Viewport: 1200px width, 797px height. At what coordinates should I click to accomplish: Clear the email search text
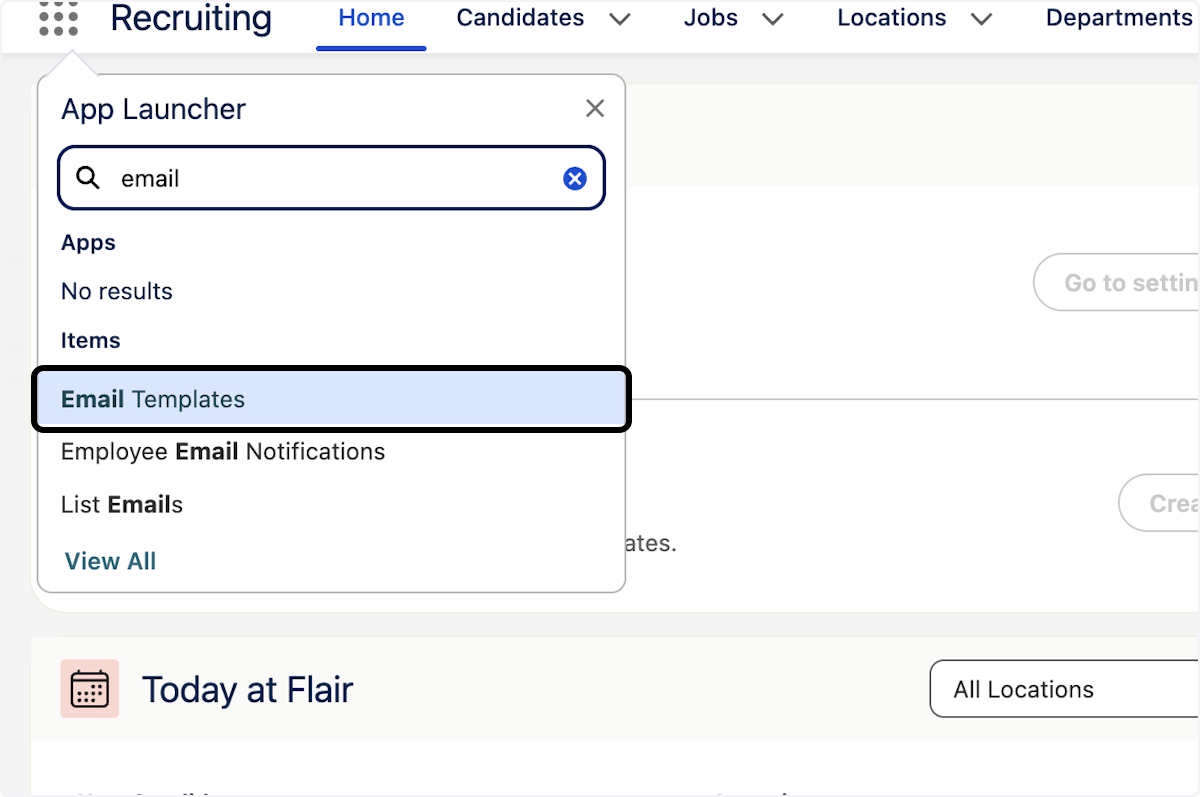(x=575, y=179)
